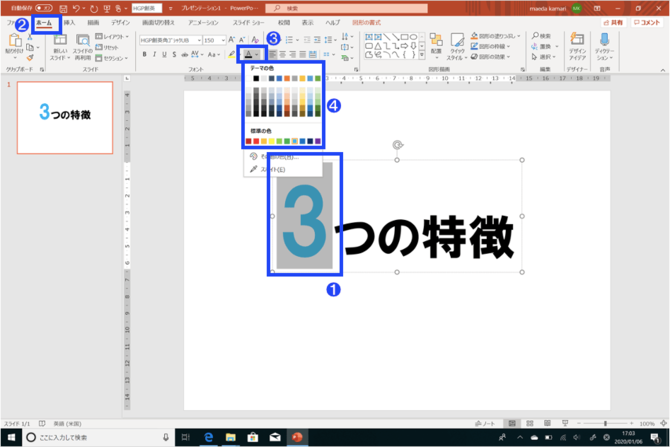Viewport: 670px width, 447px height.
Task: Switch to the 挿入 Insert tab
Action: coord(69,23)
